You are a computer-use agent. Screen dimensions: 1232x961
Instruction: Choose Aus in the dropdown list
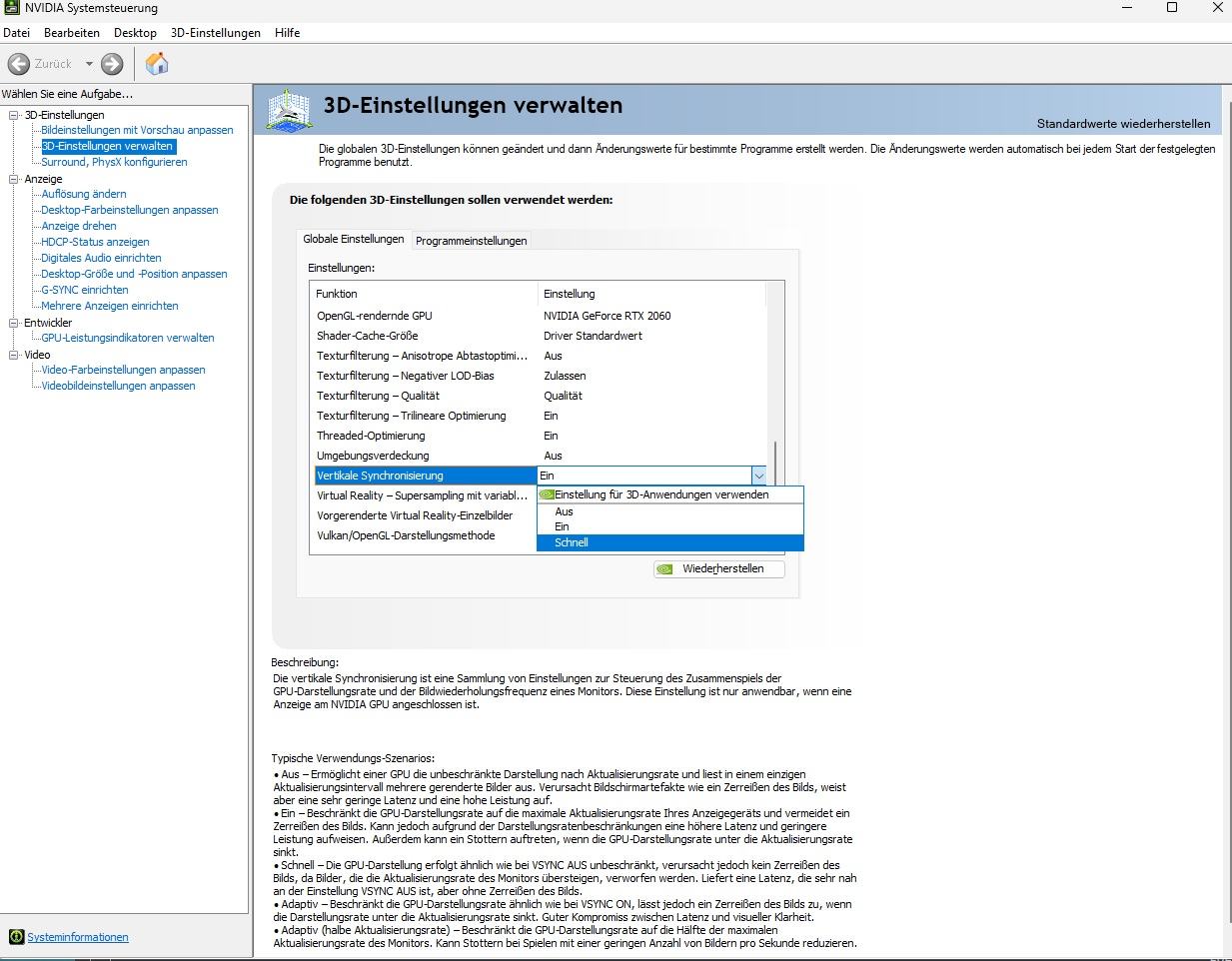click(x=669, y=511)
